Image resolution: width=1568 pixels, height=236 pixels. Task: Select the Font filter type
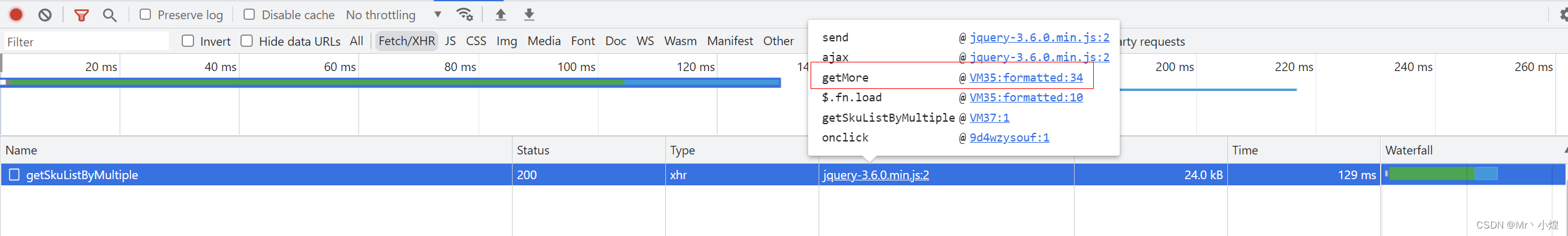coord(583,41)
